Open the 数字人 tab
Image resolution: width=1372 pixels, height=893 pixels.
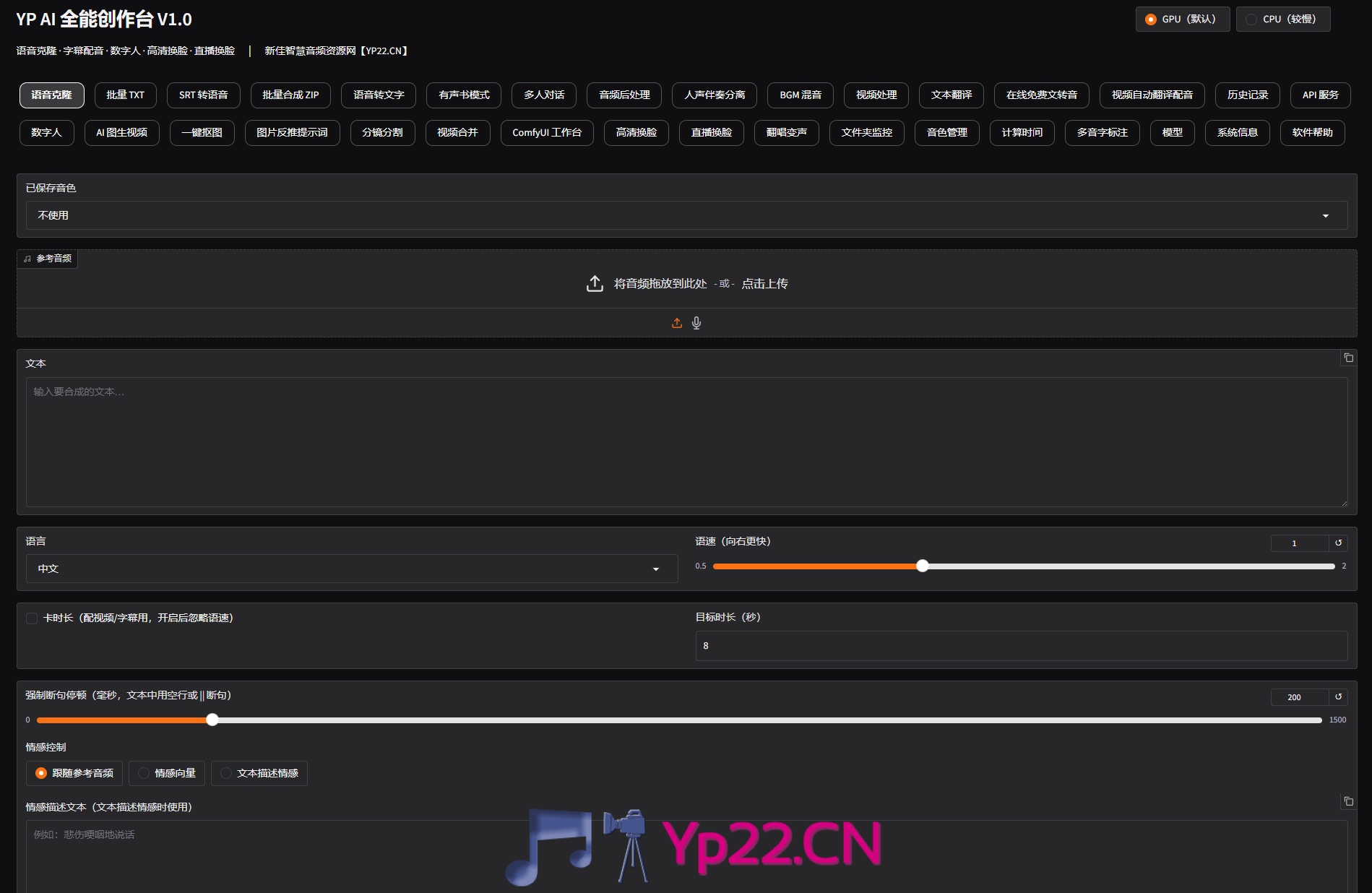tap(46, 132)
